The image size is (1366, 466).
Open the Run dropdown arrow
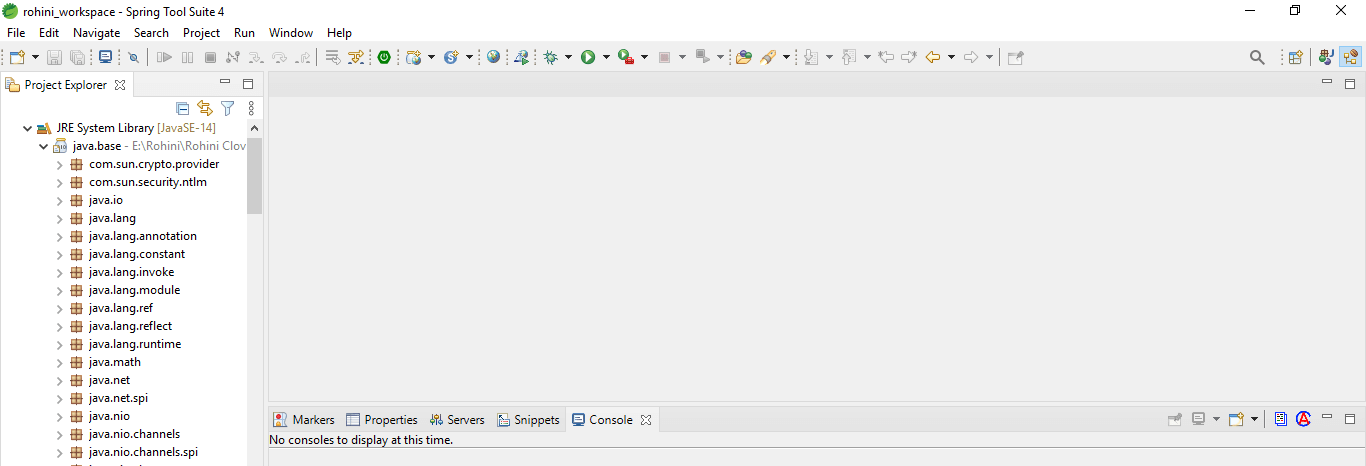pyautogui.click(x=606, y=57)
